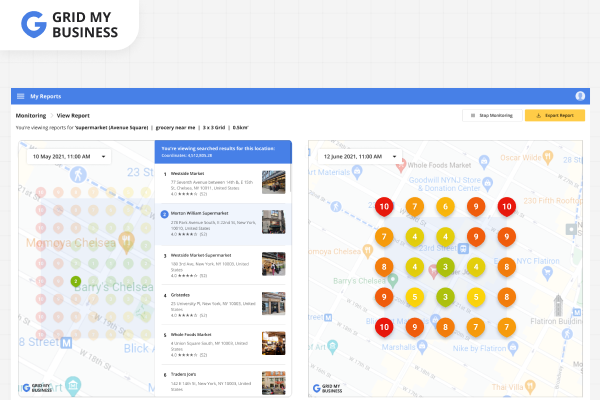Click the NYC Flatiron shopping cart marker

(x=548, y=273)
